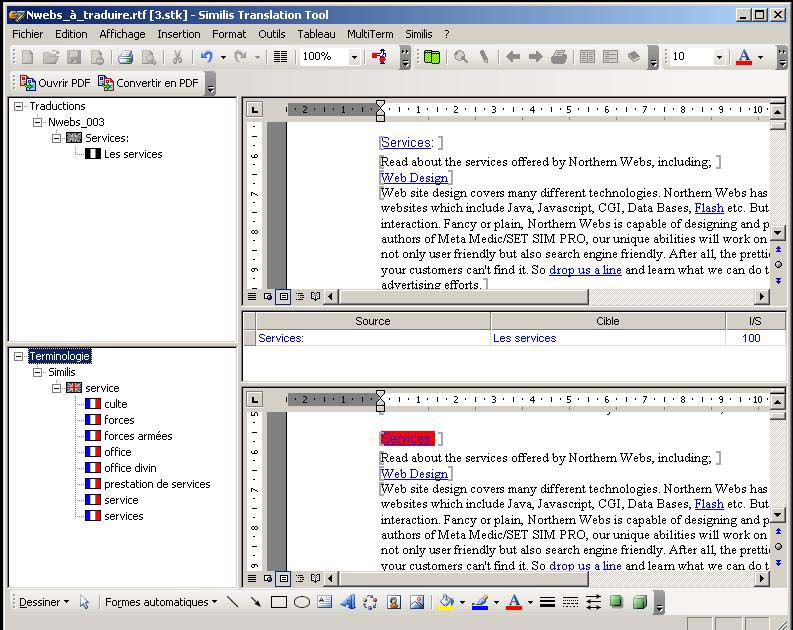Open the MultiTerm menu
Image resolution: width=793 pixels, height=630 pixels.
370,34
